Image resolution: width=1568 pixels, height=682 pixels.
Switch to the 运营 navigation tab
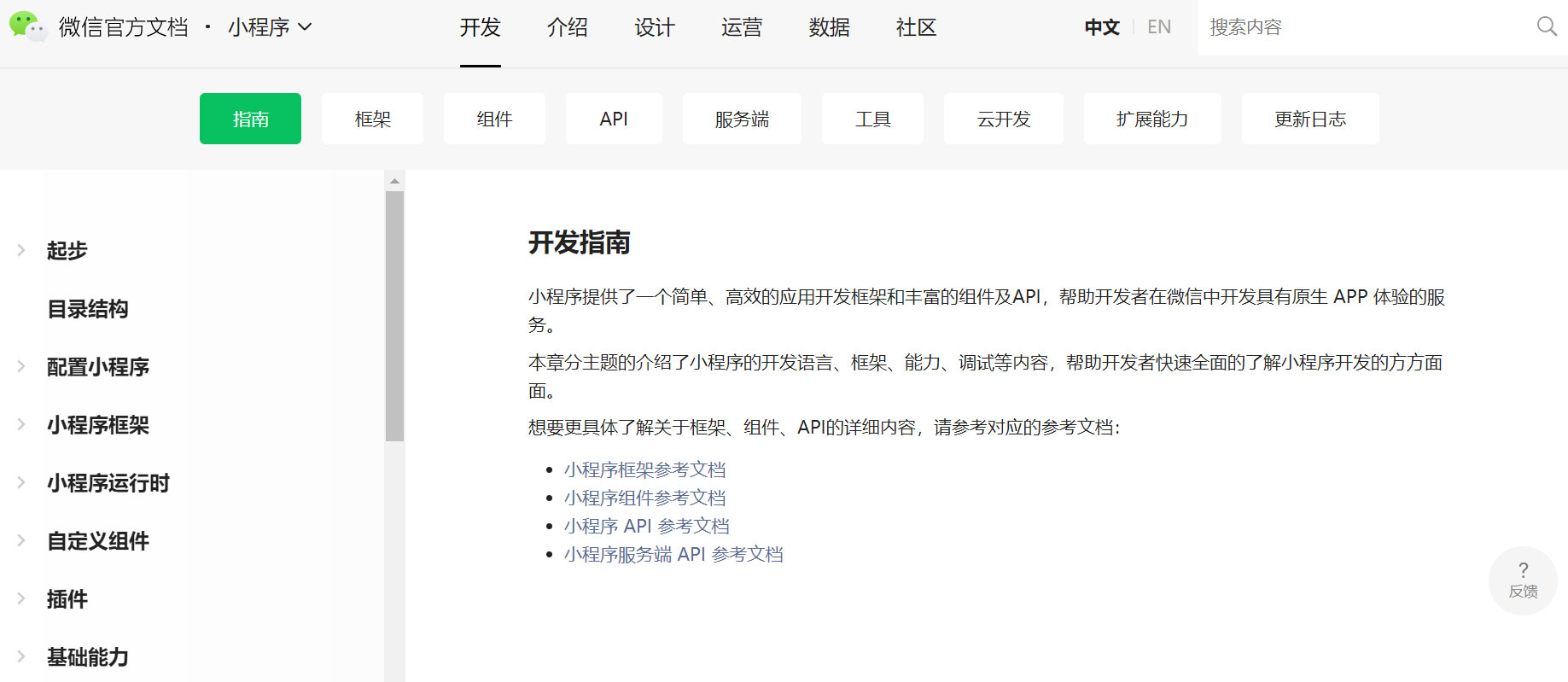tap(742, 27)
